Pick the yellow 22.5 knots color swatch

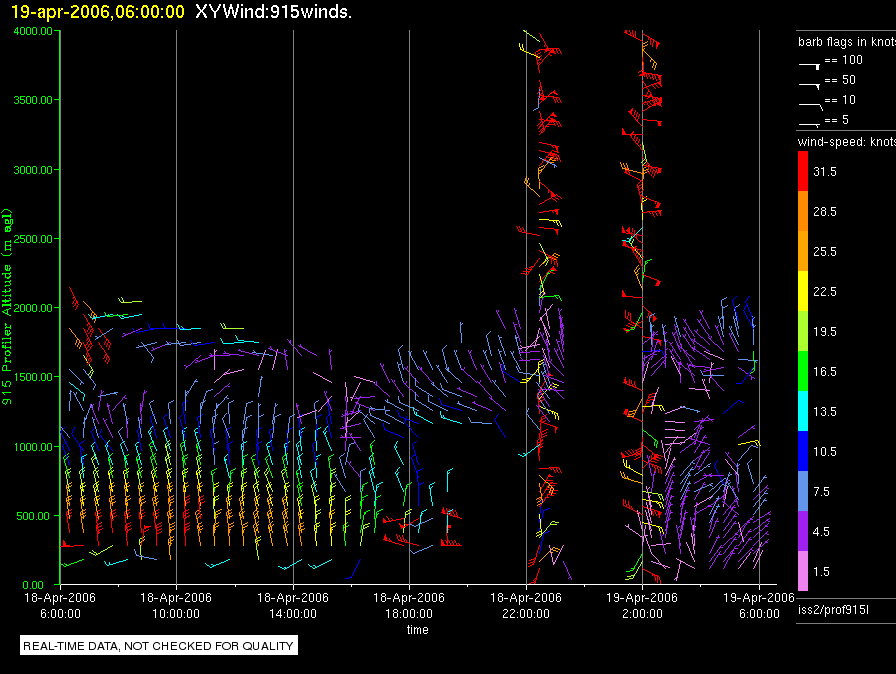[802, 291]
